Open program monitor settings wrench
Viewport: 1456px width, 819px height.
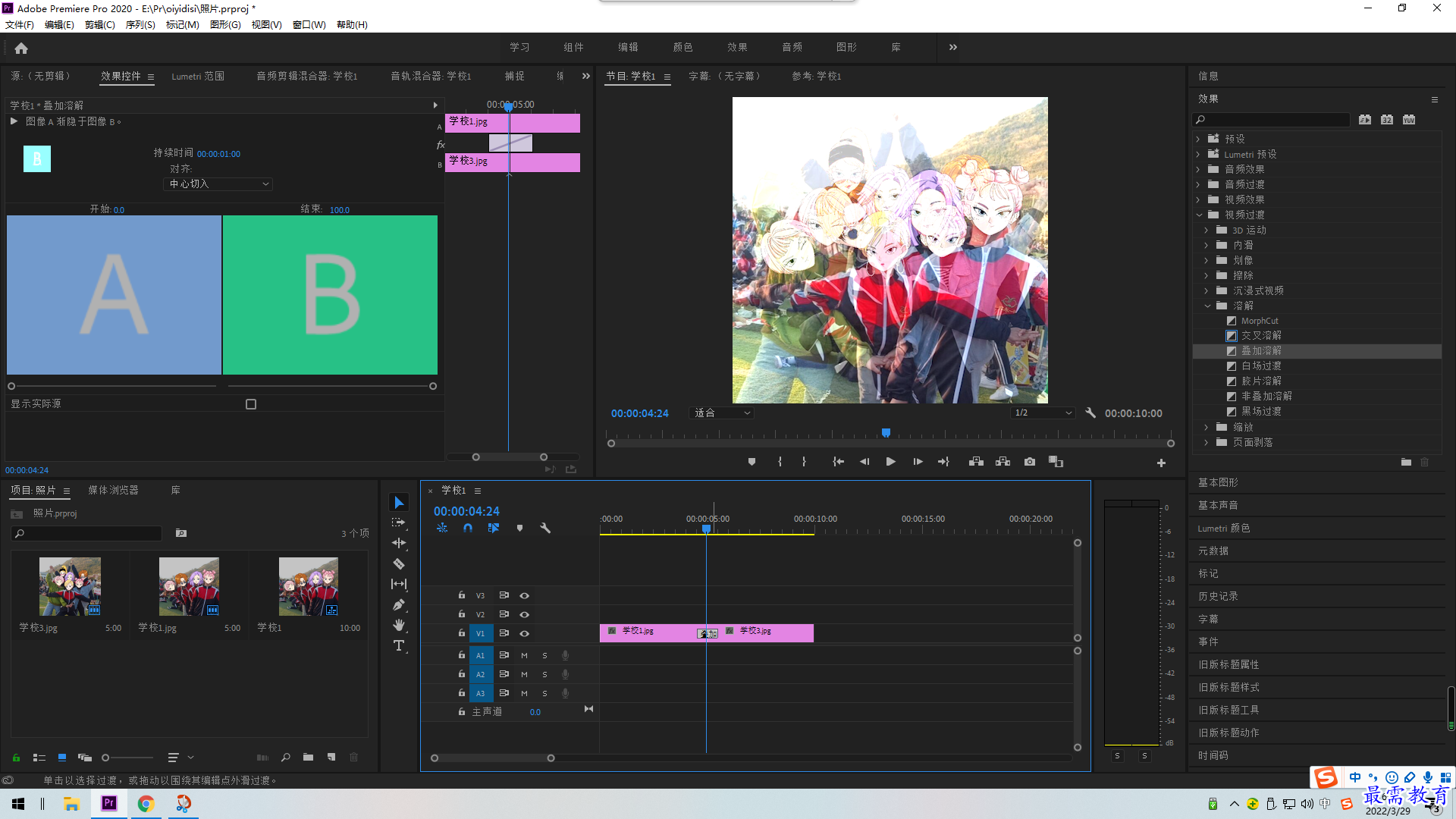[x=1090, y=413]
